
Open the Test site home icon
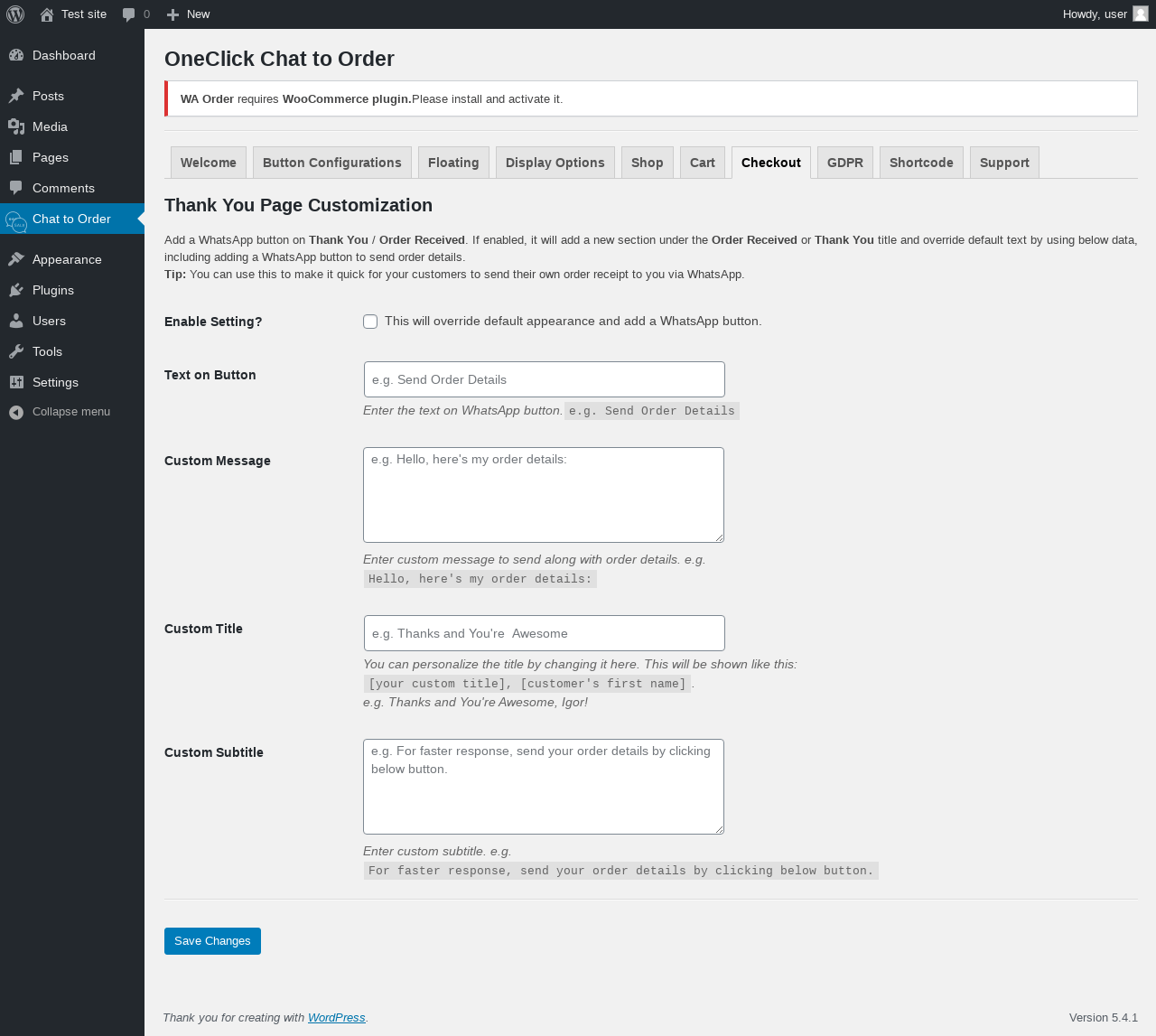[x=47, y=14]
